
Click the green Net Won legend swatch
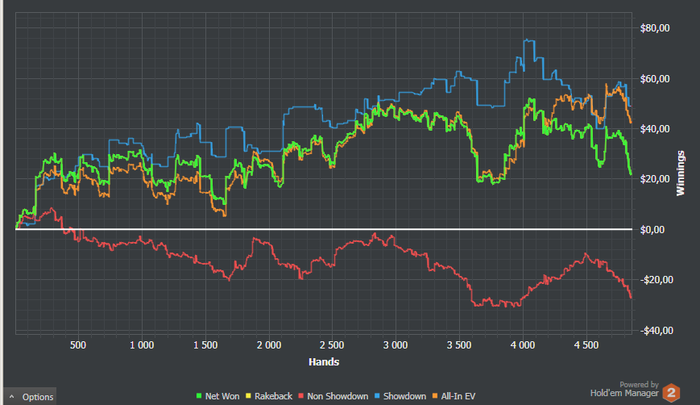[199, 396]
